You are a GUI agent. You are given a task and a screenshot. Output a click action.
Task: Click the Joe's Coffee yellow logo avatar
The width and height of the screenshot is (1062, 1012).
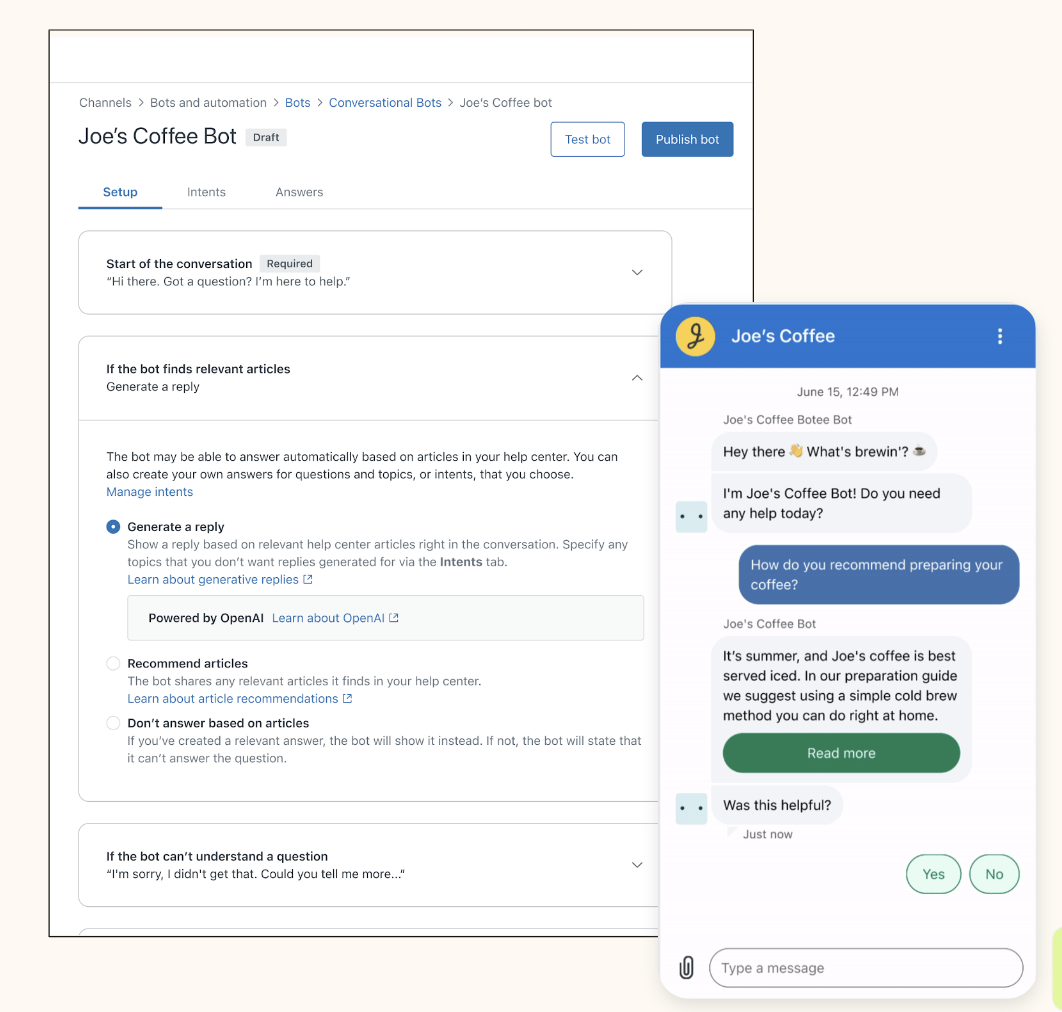tap(696, 336)
